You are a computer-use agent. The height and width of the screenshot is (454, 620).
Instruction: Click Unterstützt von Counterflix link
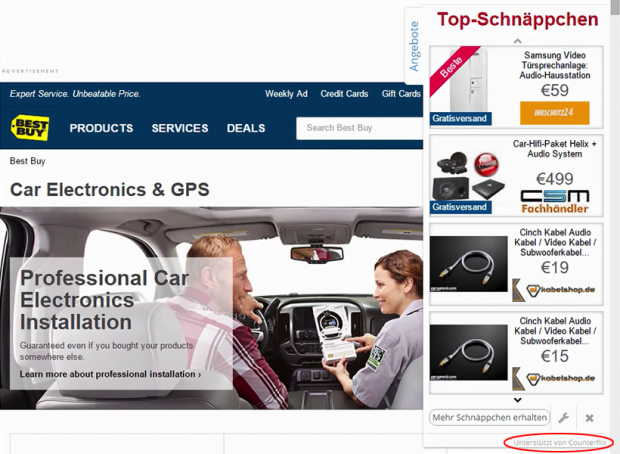click(x=559, y=443)
